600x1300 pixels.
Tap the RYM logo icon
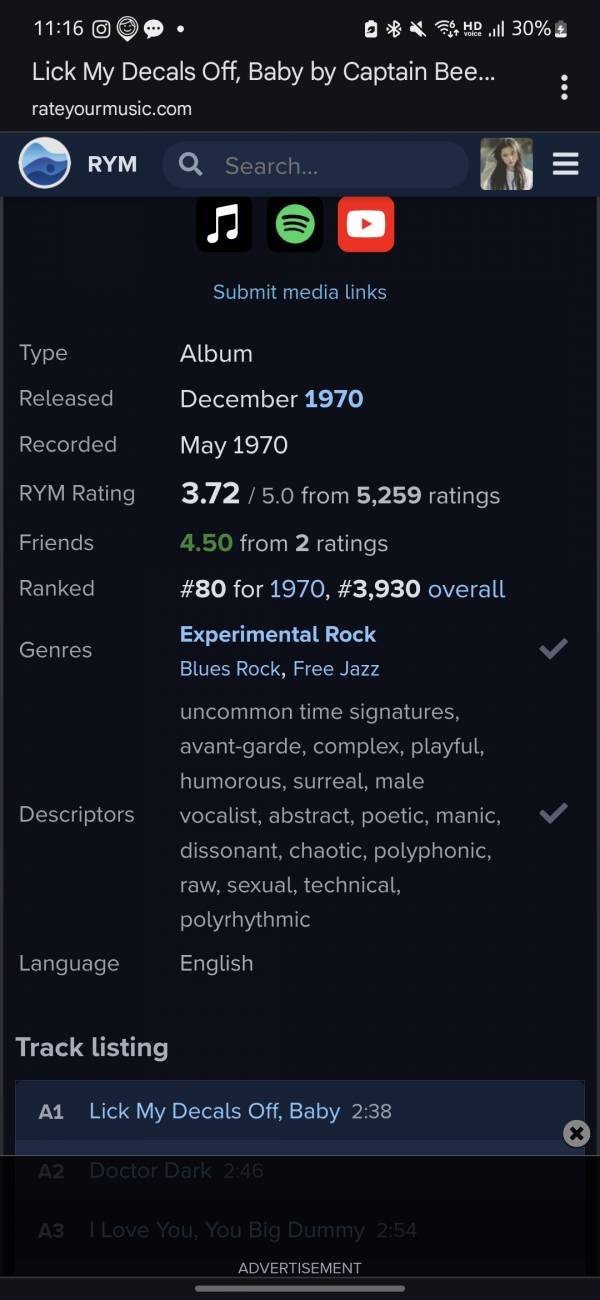45,164
